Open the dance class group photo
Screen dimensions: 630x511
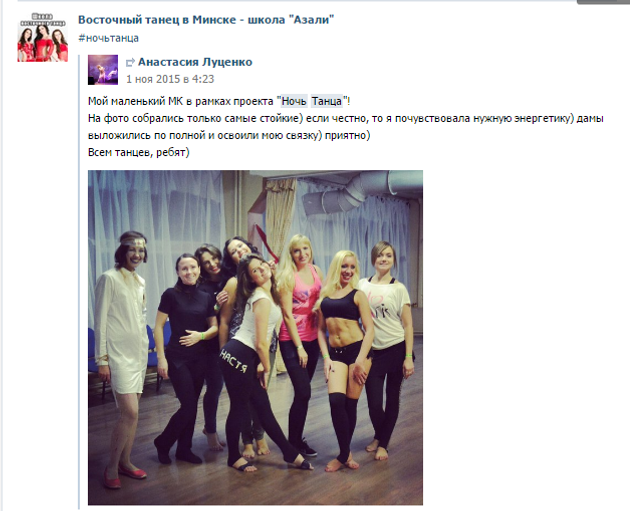coord(255,337)
